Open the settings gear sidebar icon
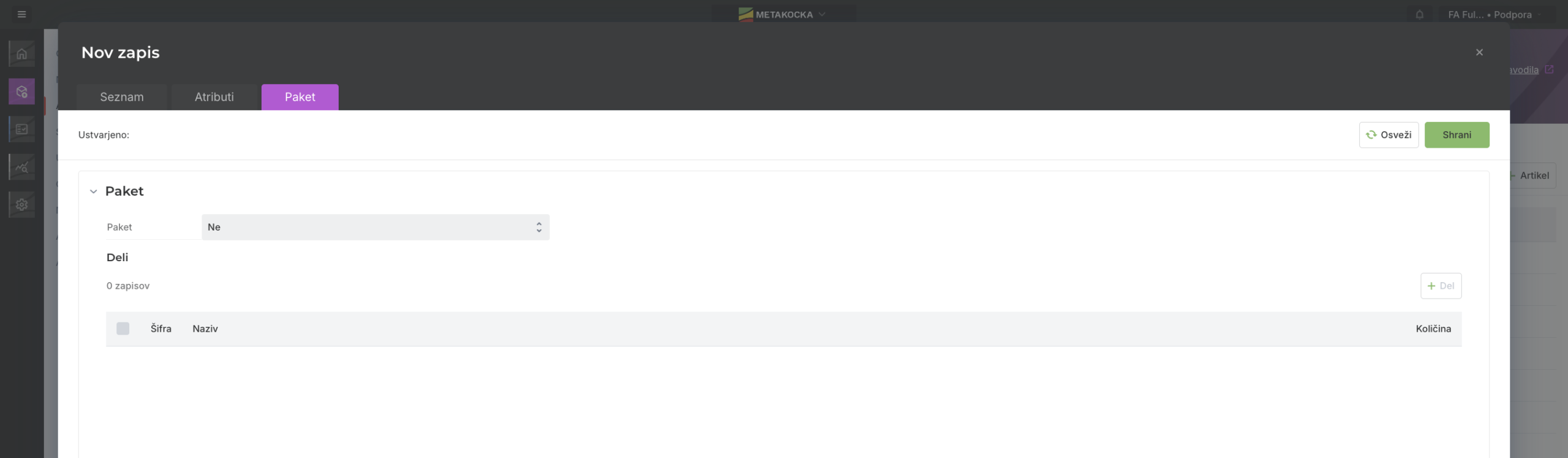The width and height of the screenshot is (1568, 458). click(x=21, y=204)
